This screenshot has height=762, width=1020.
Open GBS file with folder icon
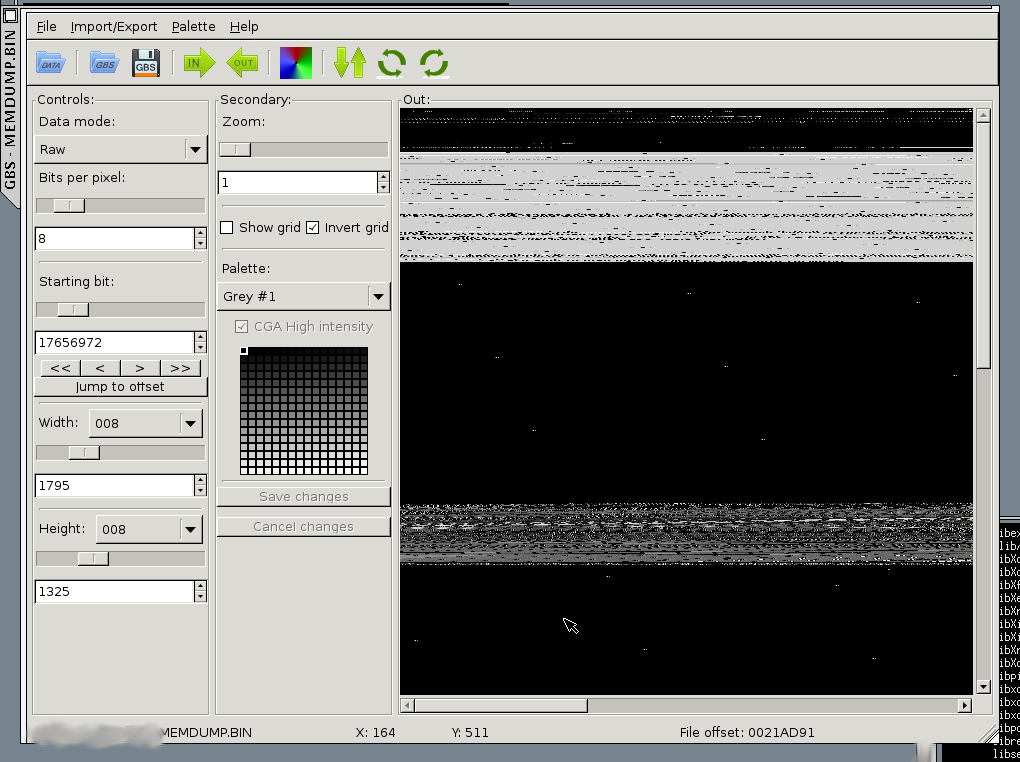[103, 63]
